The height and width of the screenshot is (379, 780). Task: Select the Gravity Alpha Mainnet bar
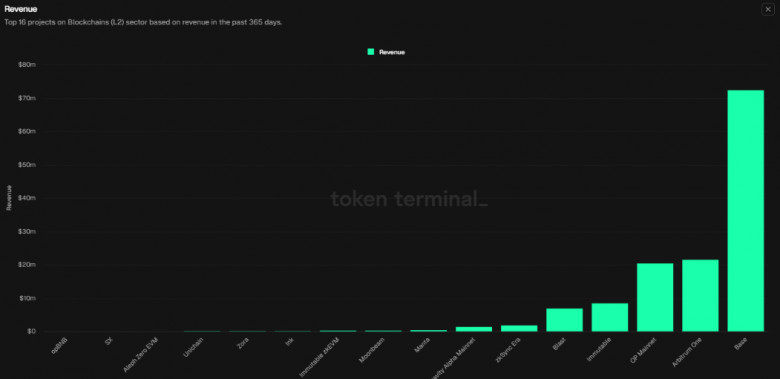click(x=474, y=329)
